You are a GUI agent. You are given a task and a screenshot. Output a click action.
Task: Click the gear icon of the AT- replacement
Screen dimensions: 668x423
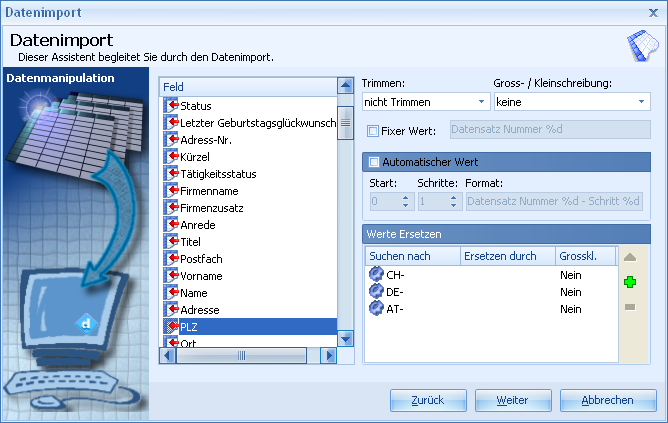click(376, 308)
